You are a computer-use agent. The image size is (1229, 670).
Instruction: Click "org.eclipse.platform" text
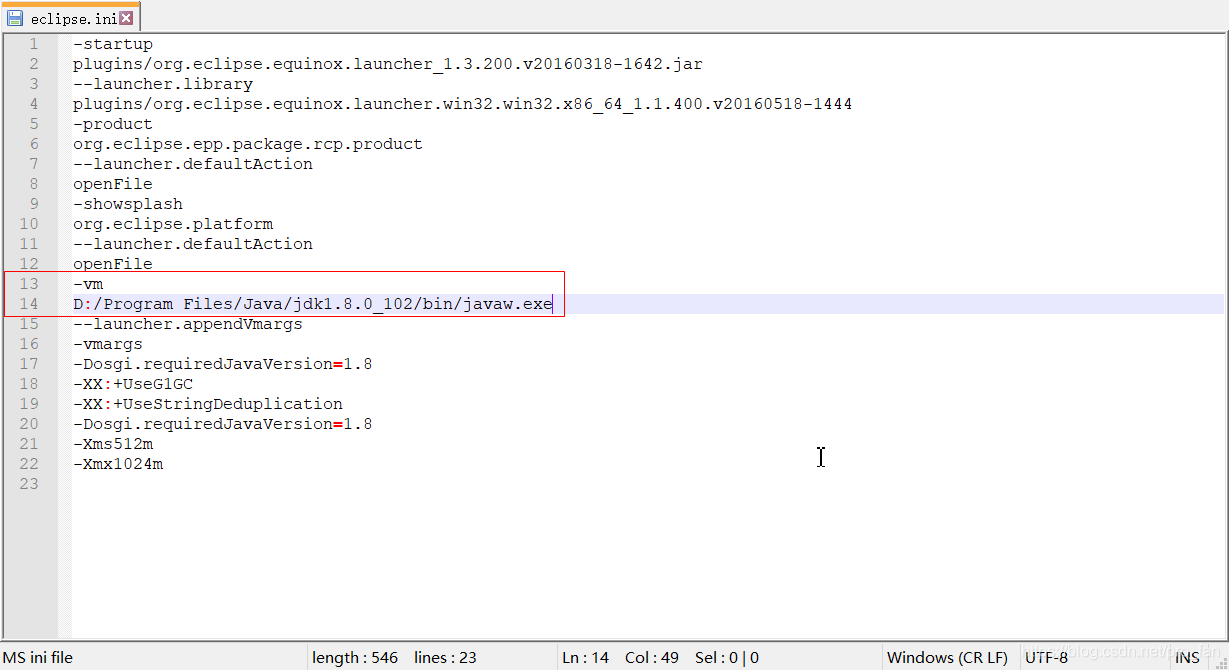(x=173, y=224)
